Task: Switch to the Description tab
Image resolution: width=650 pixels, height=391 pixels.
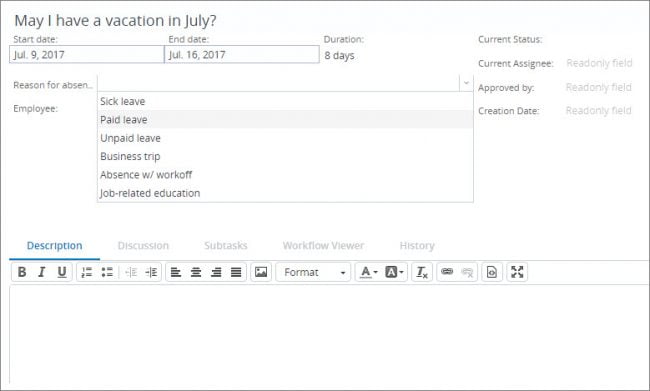Action: [x=54, y=245]
